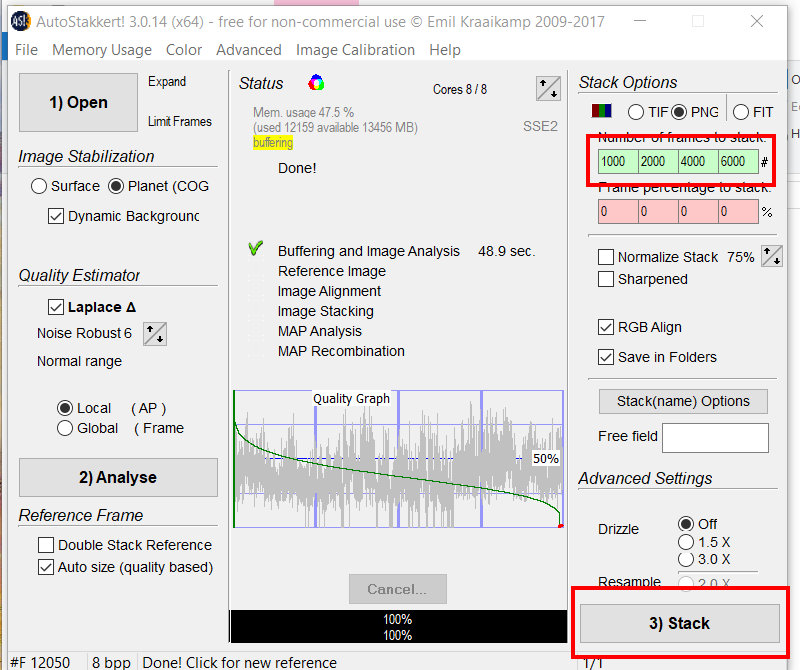Viewport: 800px width, 670px height.
Task: Click the Cancel... button
Action: point(397,589)
